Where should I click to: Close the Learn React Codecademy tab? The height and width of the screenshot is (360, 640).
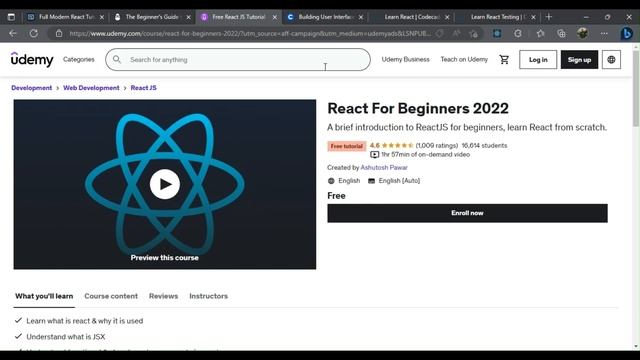(x=447, y=17)
